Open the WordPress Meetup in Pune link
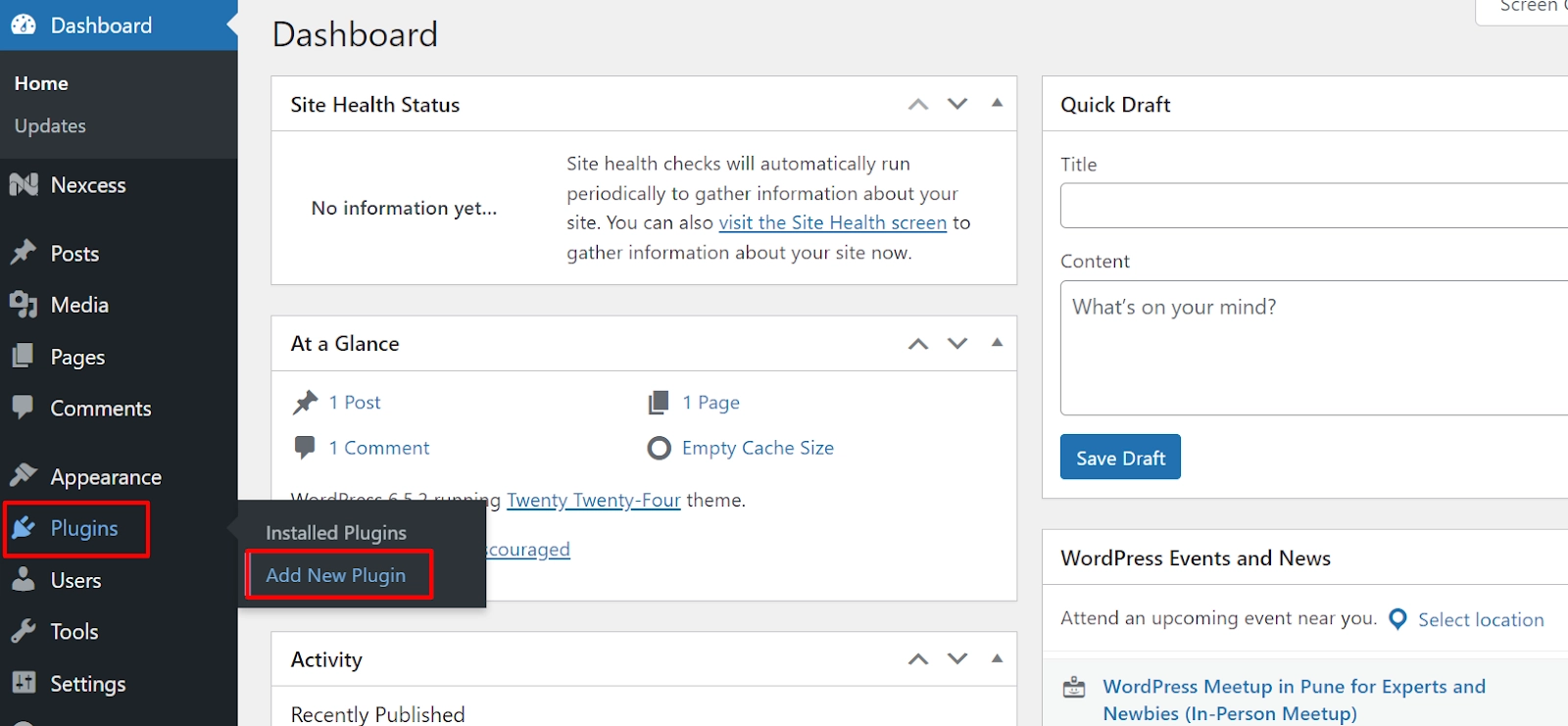 tap(1294, 700)
